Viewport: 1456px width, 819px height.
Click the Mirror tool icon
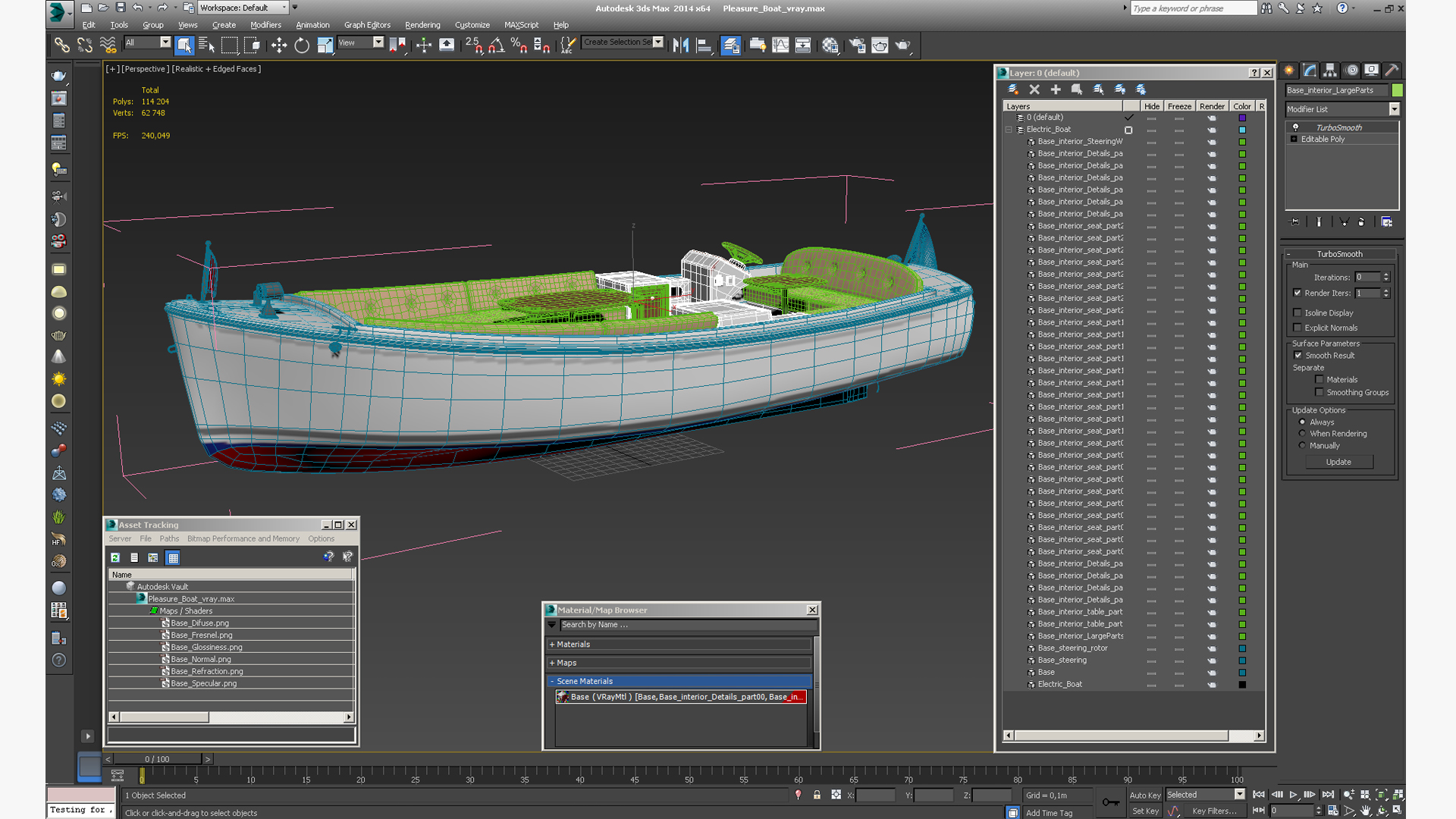coord(681,45)
